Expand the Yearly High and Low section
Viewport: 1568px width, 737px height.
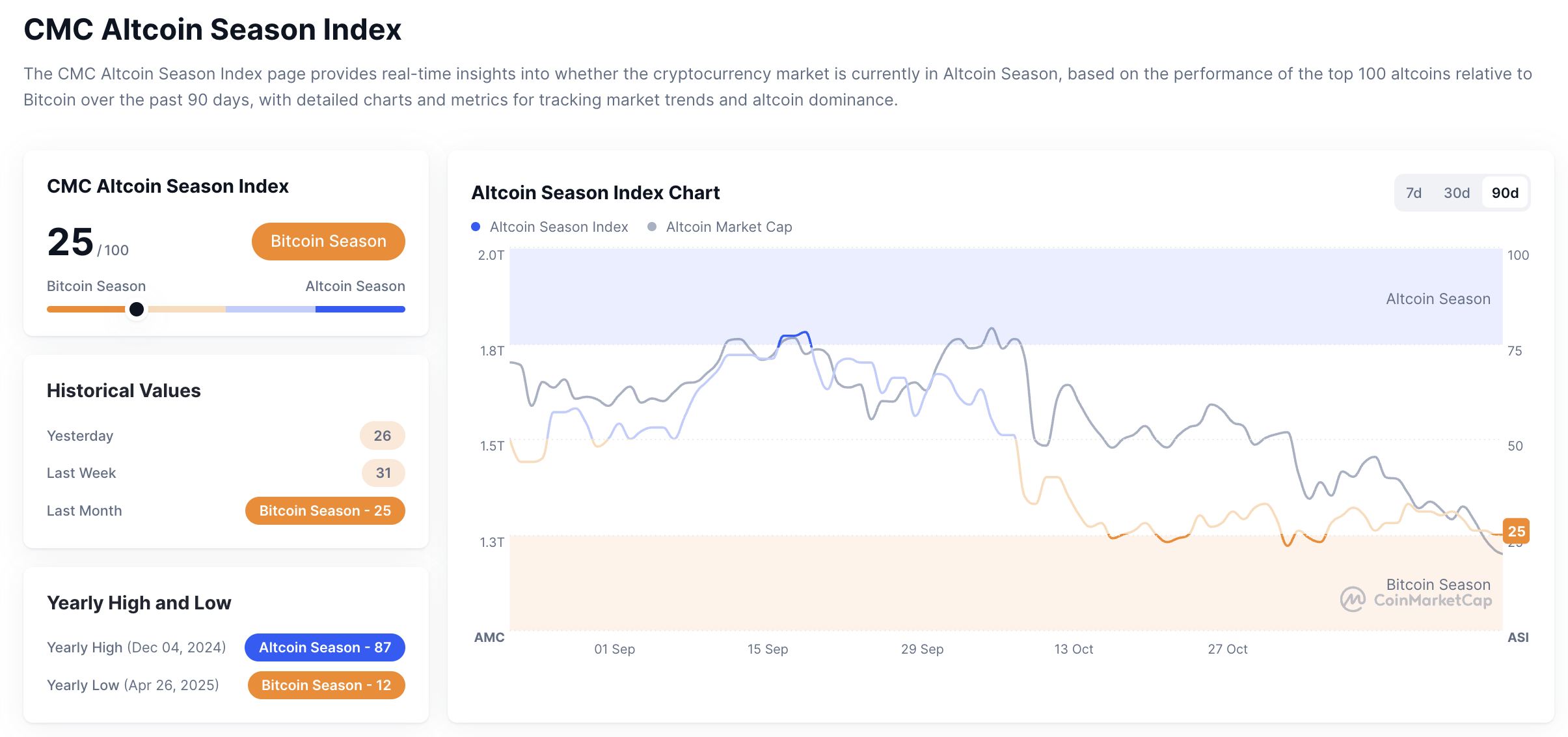138,602
